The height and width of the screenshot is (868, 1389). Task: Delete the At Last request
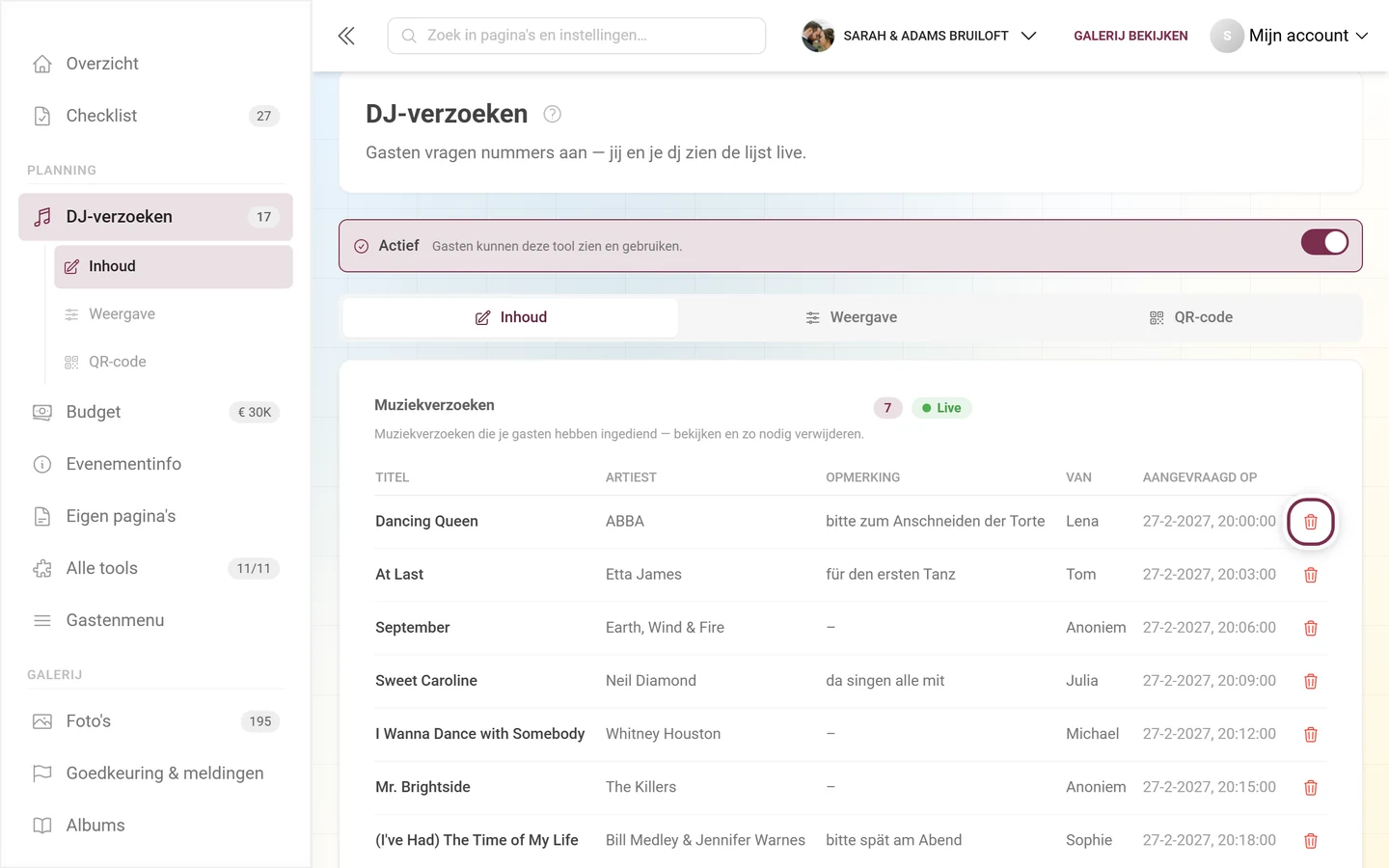[1310, 575]
